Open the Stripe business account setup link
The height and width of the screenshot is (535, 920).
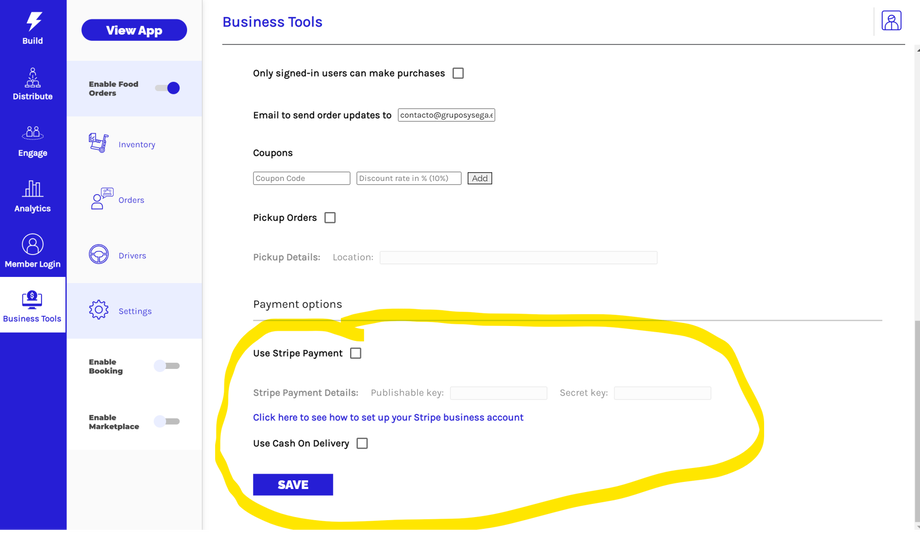[388, 417]
